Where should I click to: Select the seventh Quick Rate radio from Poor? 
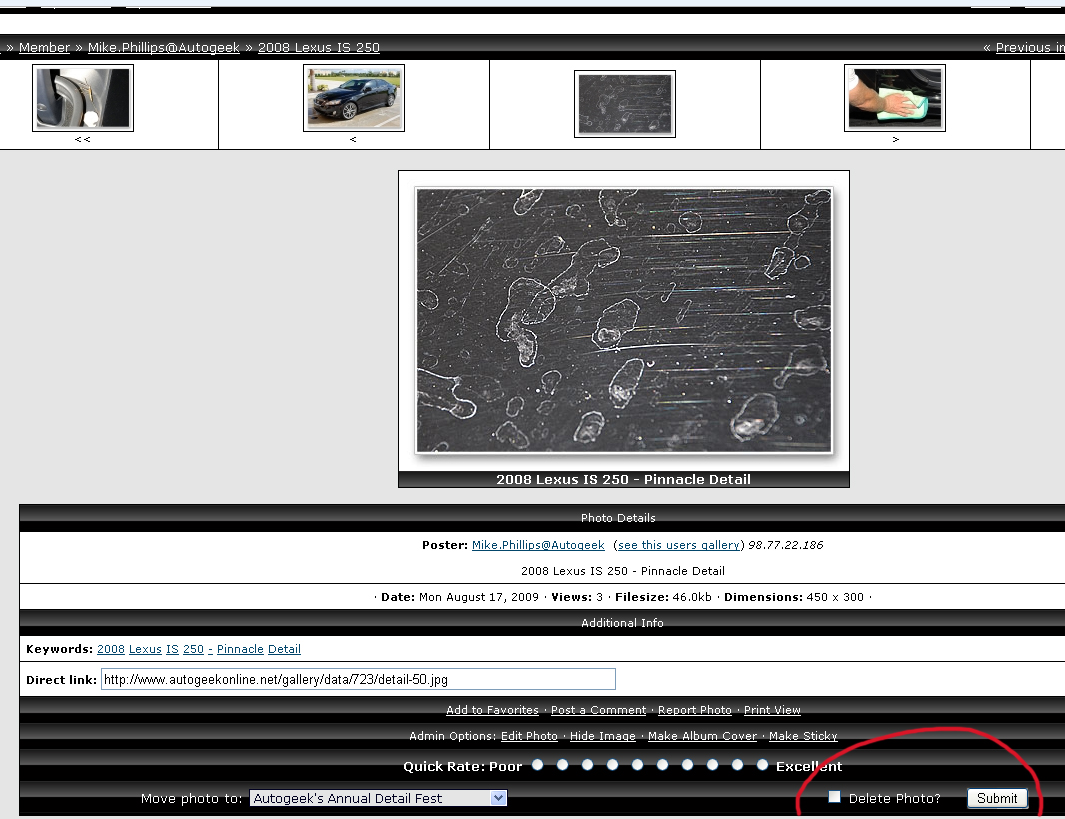687,765
